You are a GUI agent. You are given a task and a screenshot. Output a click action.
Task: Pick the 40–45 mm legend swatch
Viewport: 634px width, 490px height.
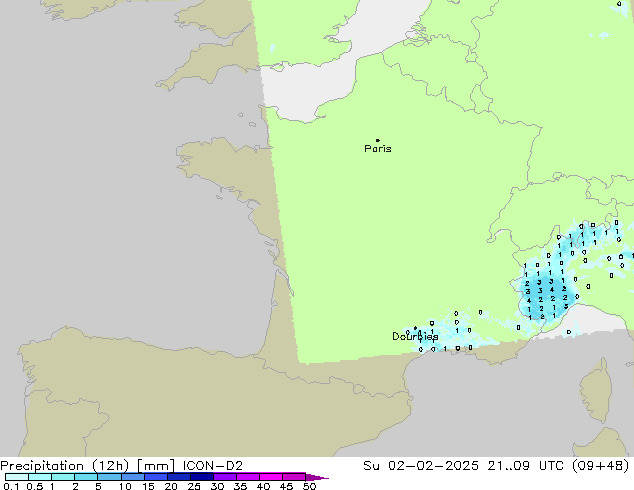coord(270,477)
